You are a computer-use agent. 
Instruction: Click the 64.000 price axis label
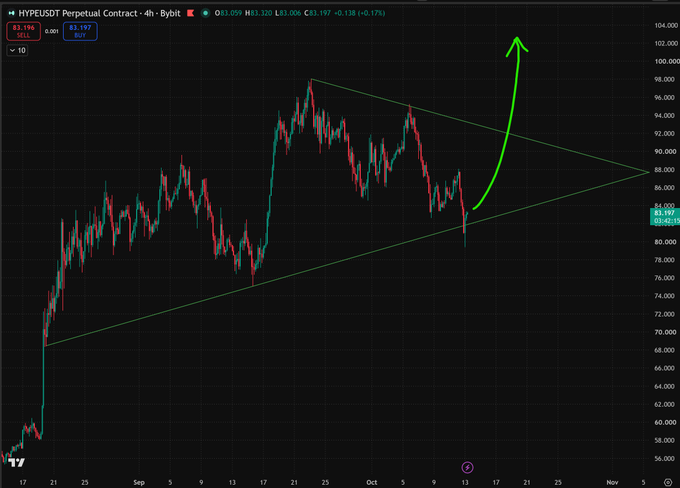(664, 386)
